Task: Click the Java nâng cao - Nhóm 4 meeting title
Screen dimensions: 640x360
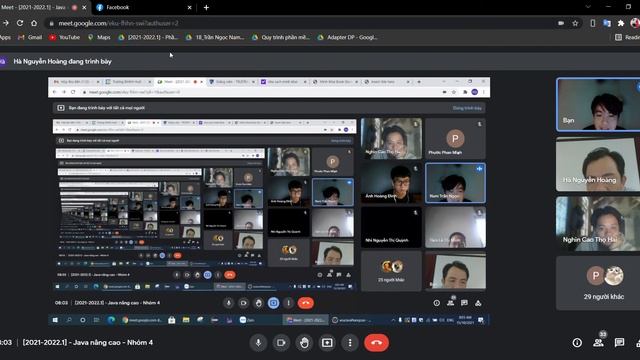Action: point(88,342)
